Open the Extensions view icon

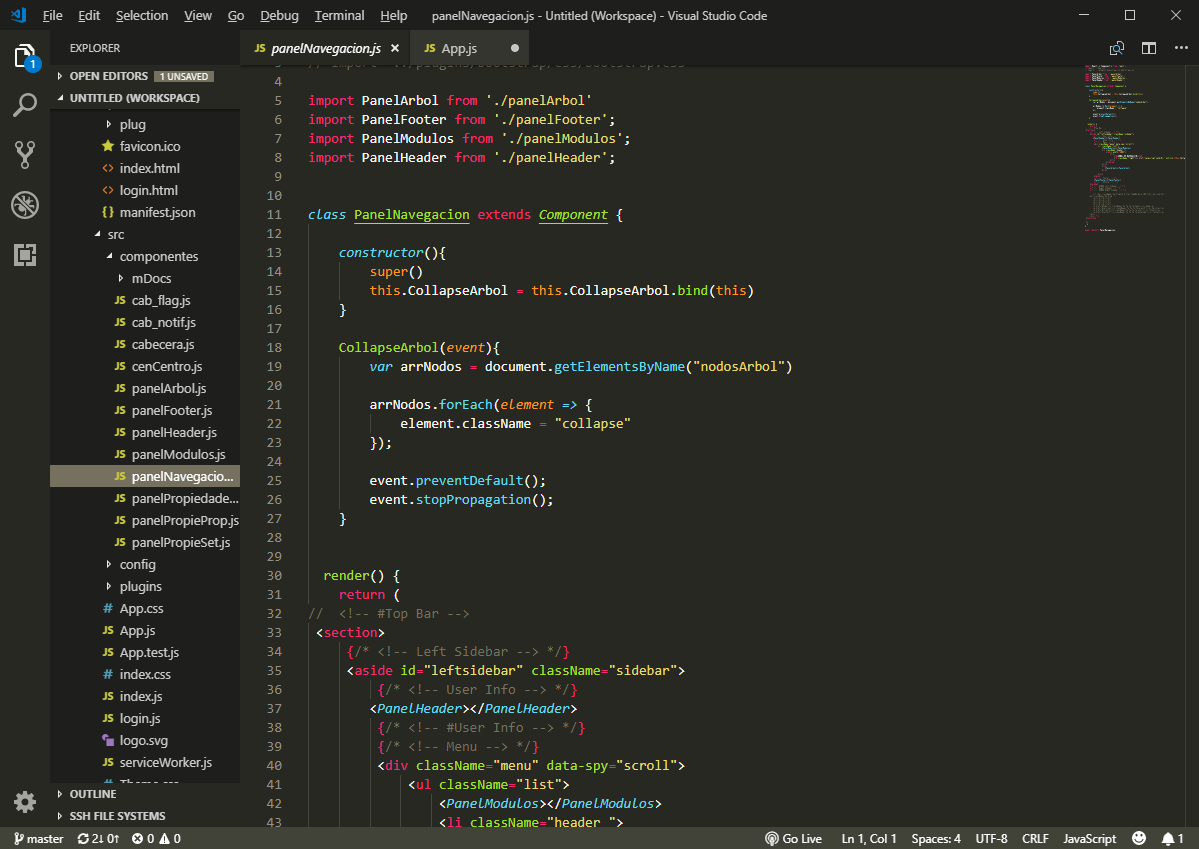25,255
